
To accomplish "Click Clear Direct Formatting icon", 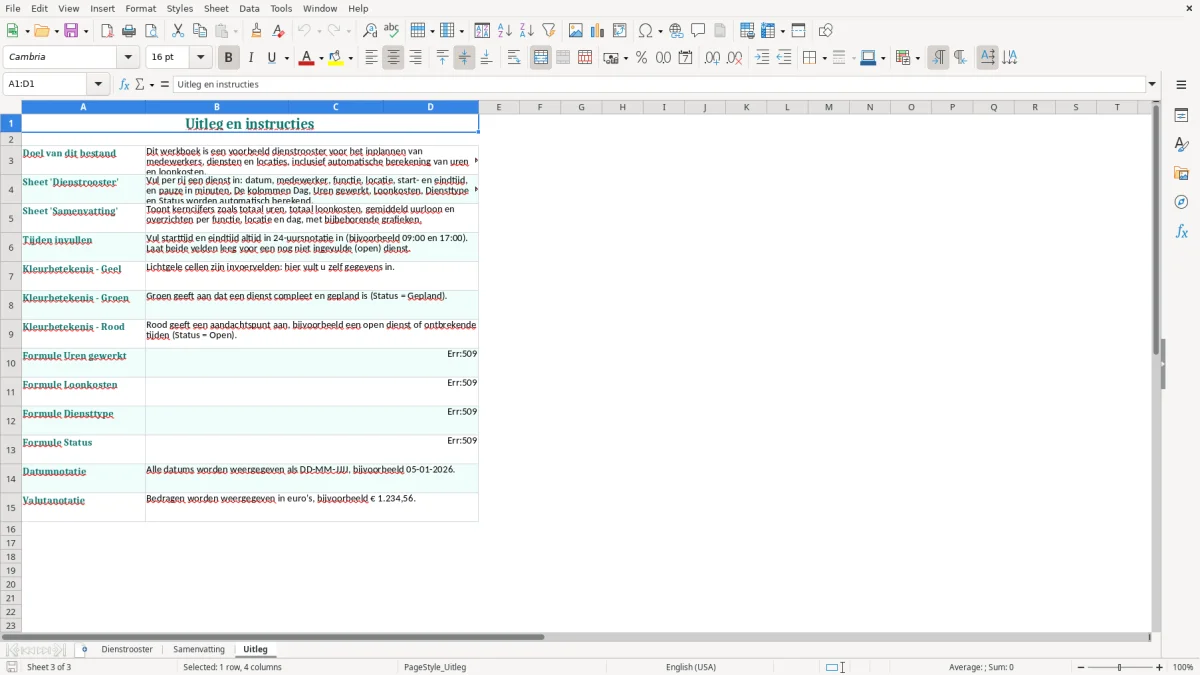I will (x=278, y=31).
